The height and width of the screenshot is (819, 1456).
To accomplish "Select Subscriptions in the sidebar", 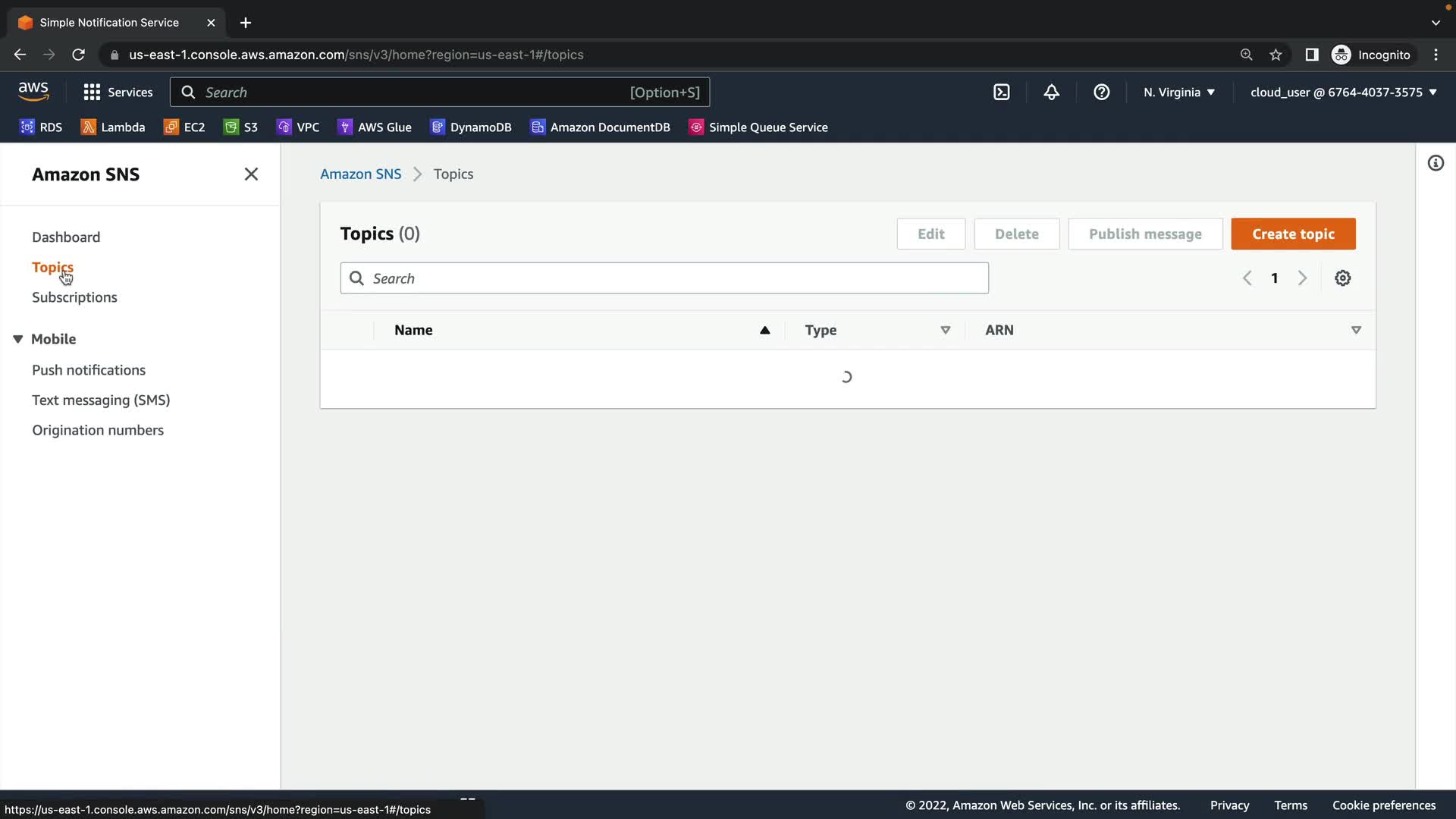I will [x=74, y=297].
